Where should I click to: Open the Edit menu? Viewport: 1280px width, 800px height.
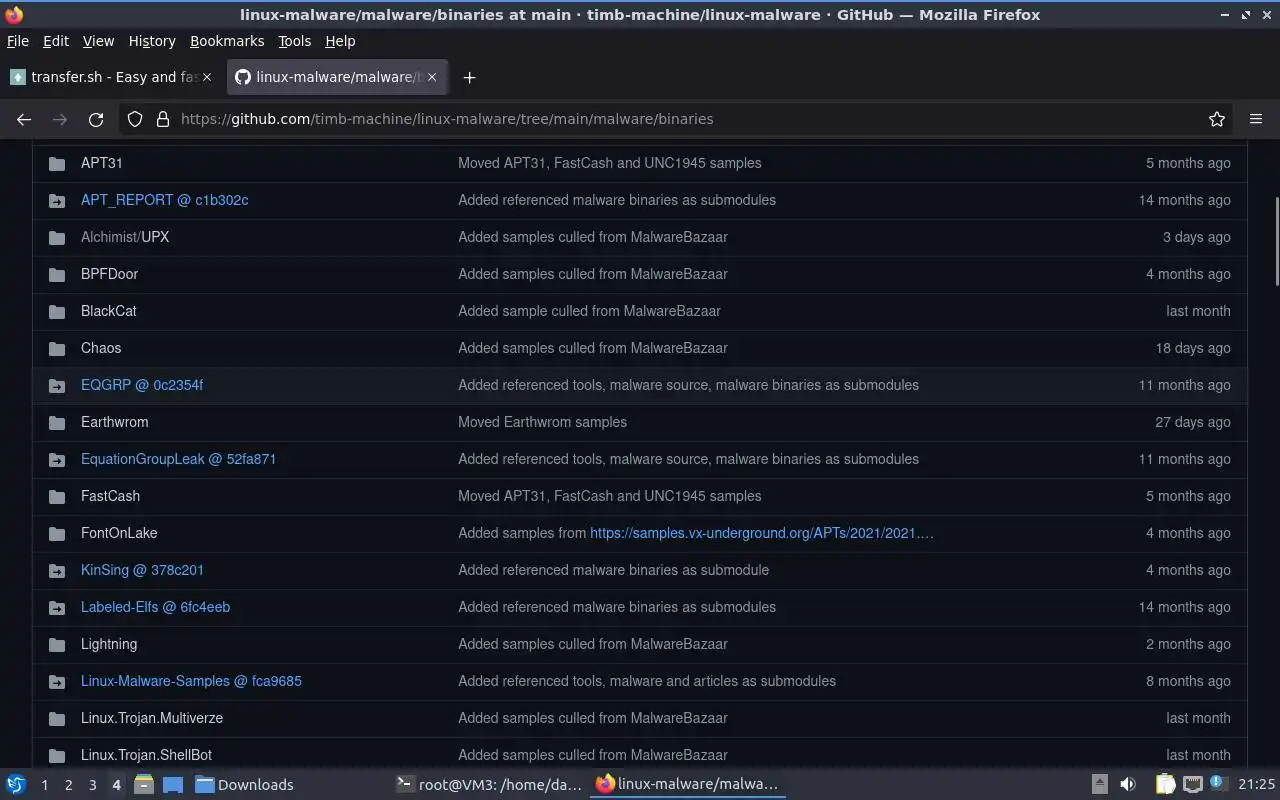[x=56, y=41]
